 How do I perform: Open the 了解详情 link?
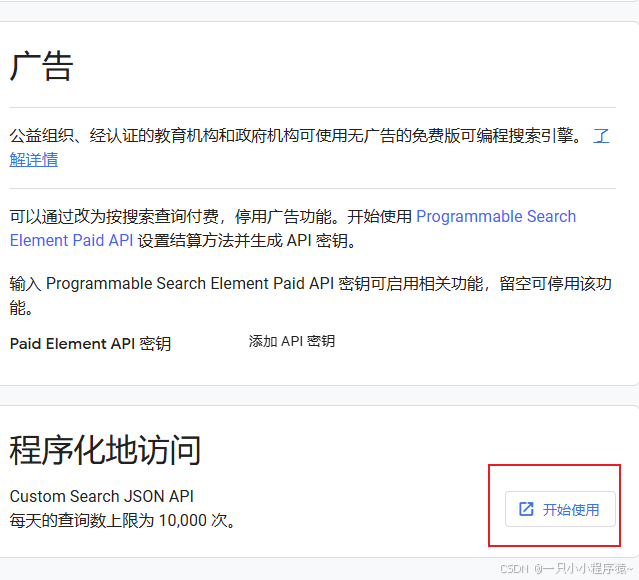[34, 159]
